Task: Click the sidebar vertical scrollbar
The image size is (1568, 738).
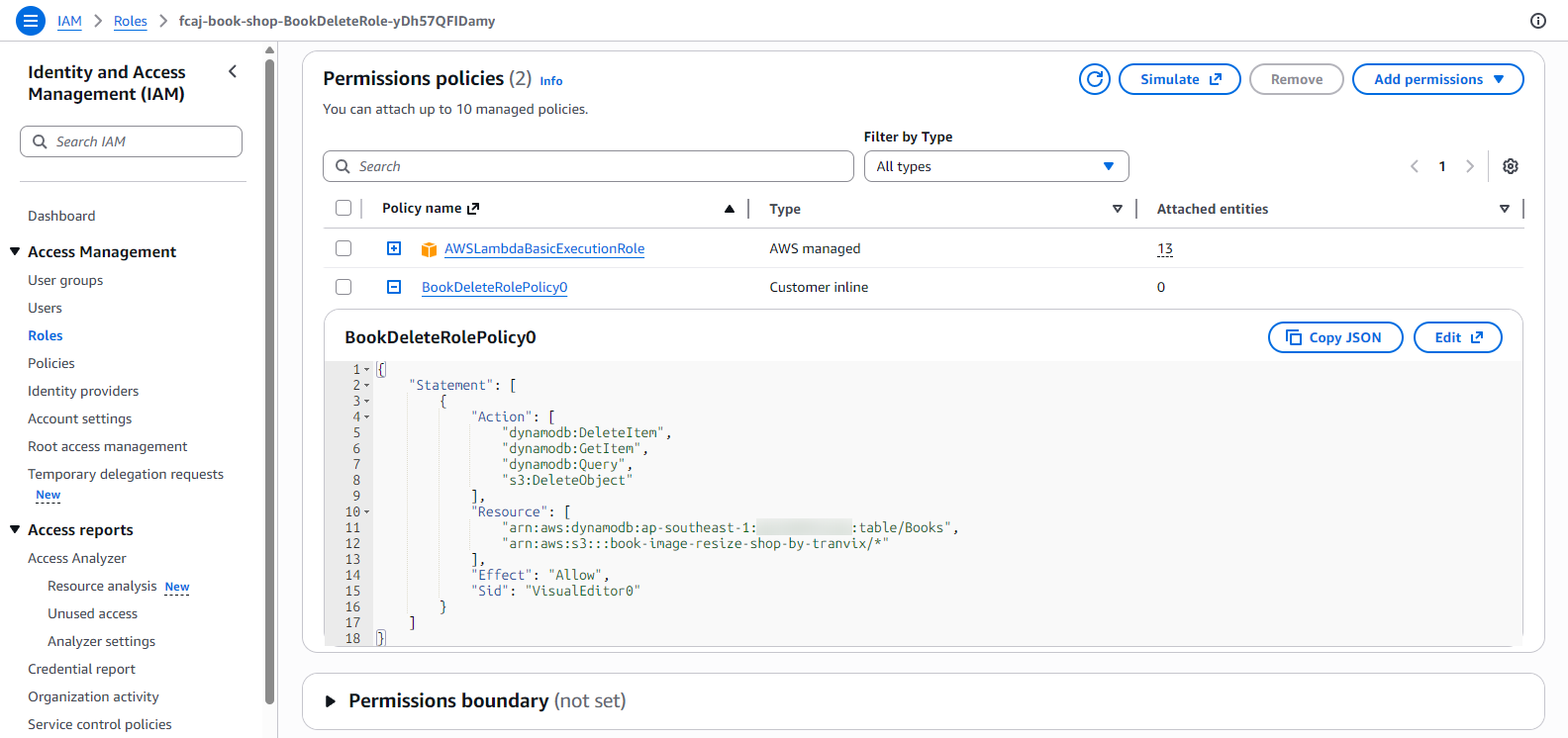Action: click(269, 381)
